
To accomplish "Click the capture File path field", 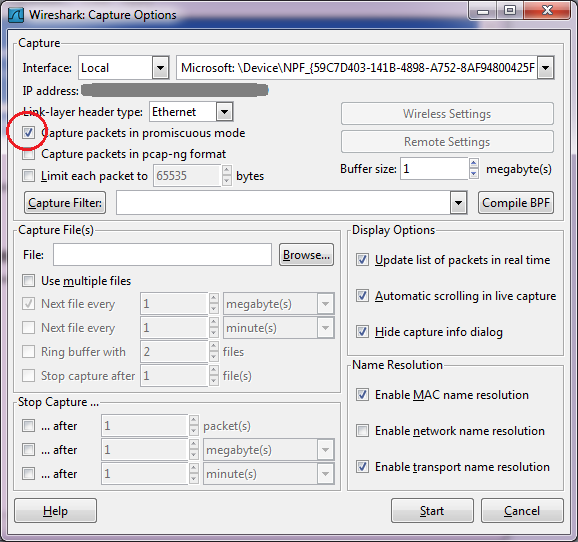I will click(x=162, y=255).
